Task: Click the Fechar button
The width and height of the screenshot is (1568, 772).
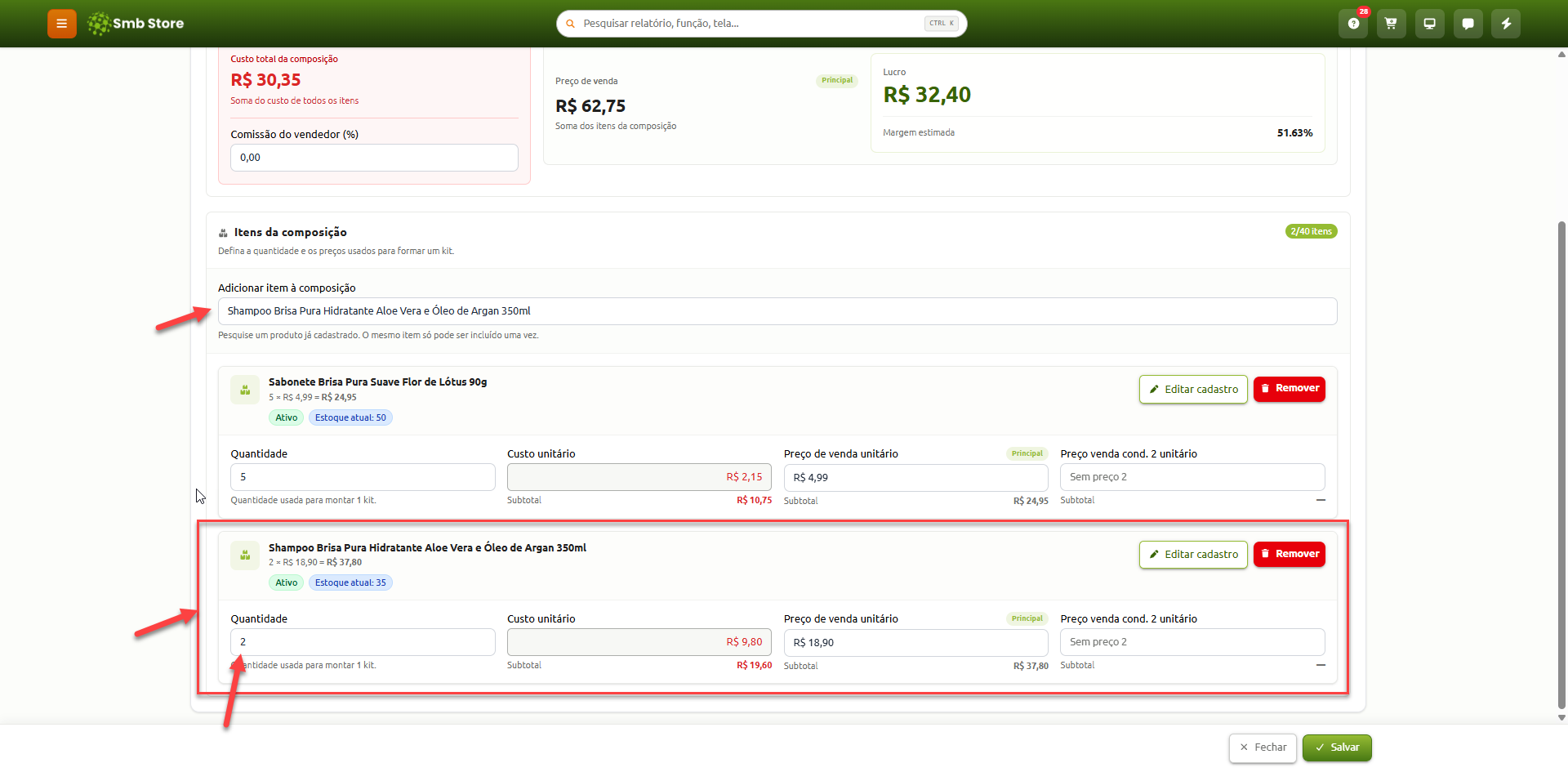Action: [x=1263, y=747]
